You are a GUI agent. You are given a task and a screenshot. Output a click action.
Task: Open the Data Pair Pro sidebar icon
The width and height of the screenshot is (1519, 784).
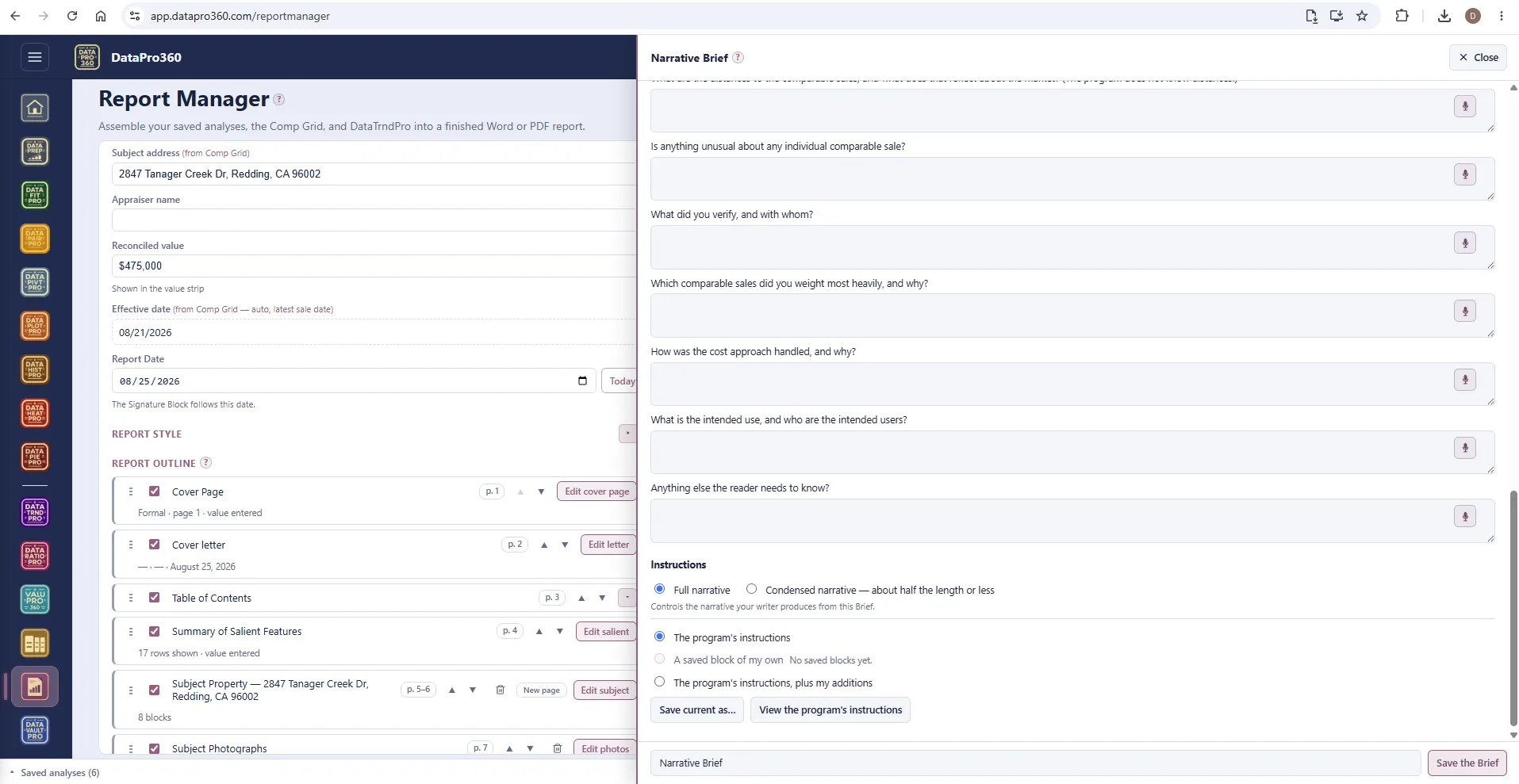(x=35, y=239)
